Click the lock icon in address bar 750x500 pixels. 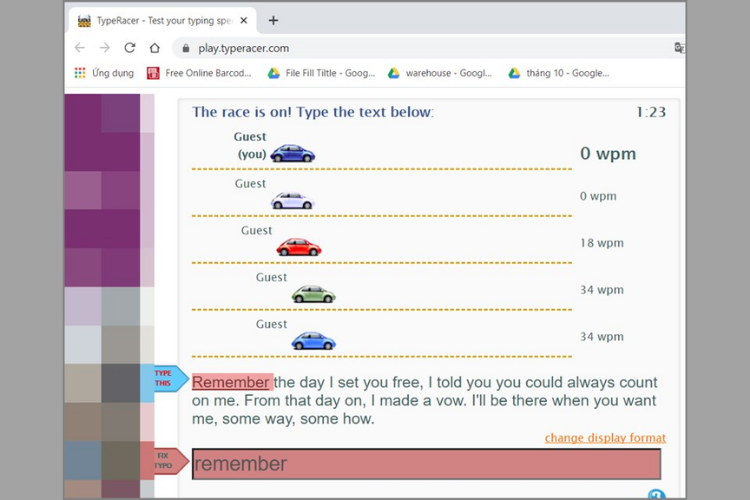(186, 48)
